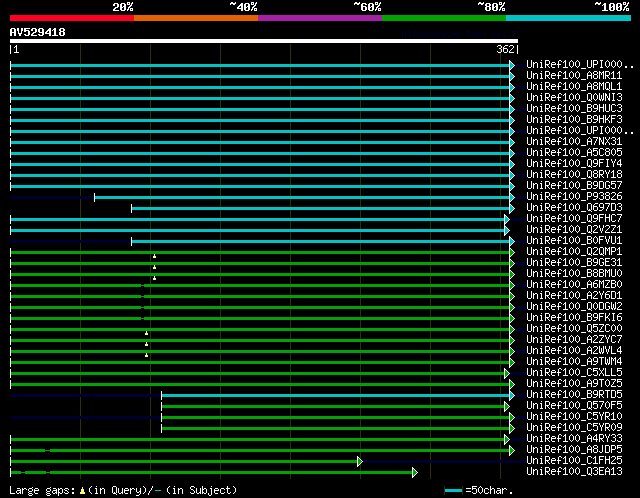Click the UniRef100_C5YR10 label

(574, 417)
